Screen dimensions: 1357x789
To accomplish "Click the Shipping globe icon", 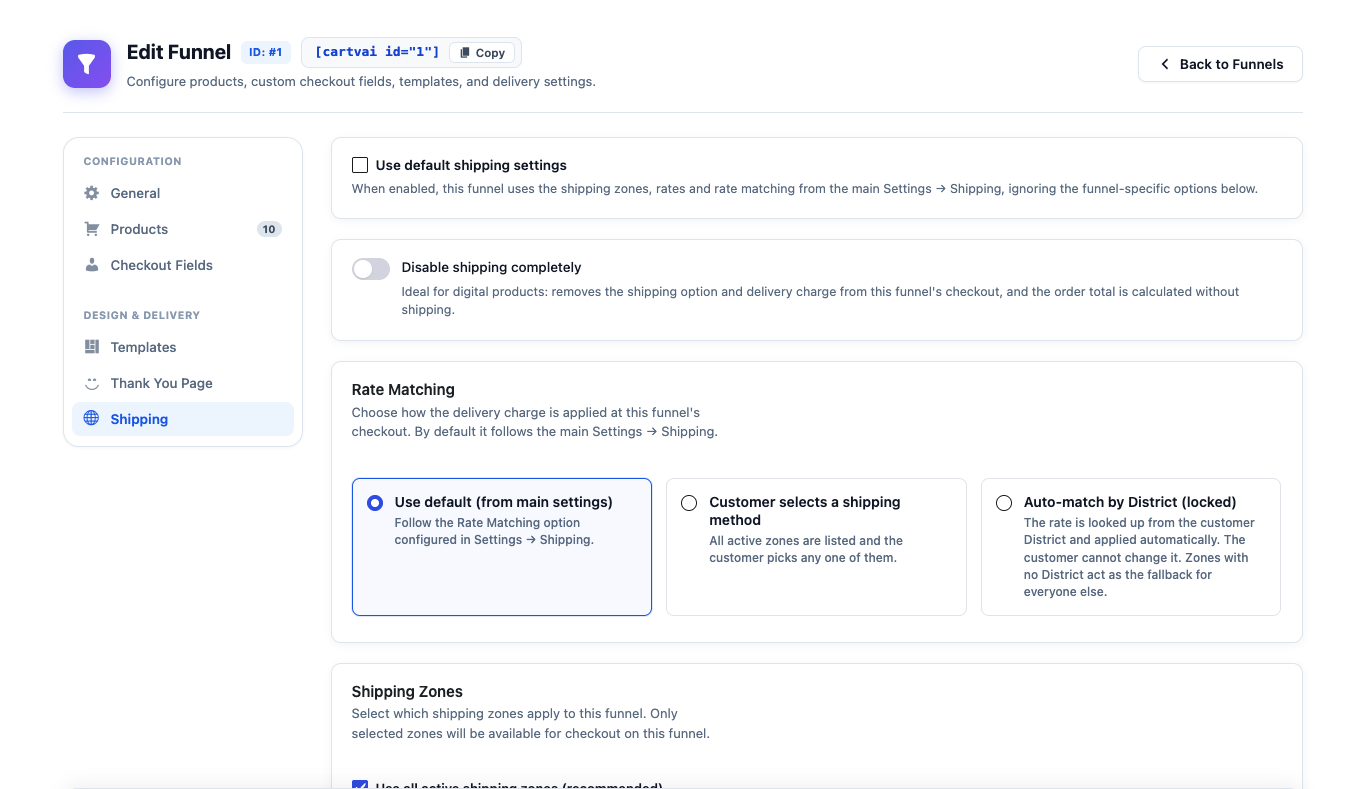I will click(91, 418).
